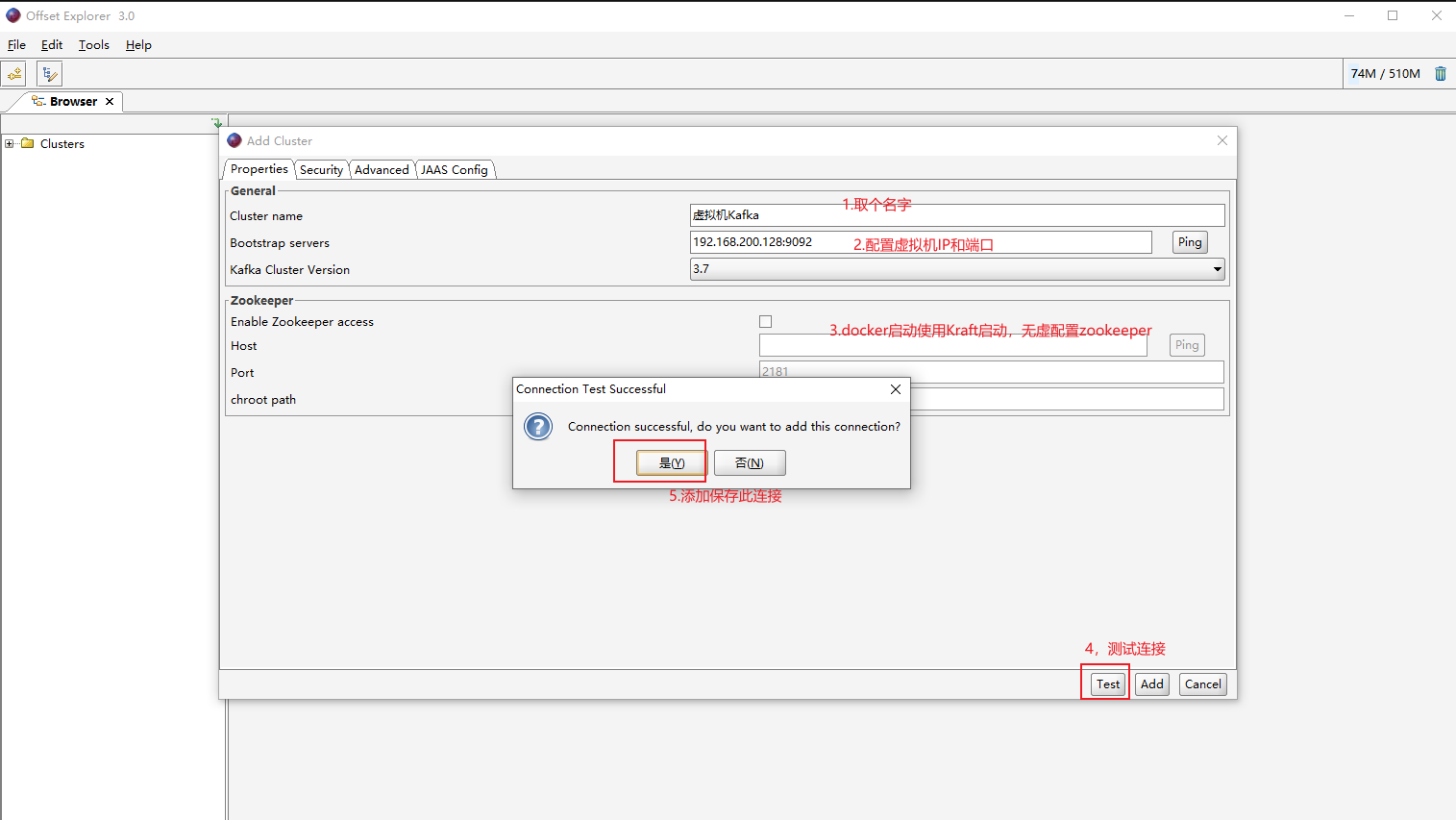Click the Zookeeper Host Ping button
The height and width of the screenshot is (820, 1456).
[1187, 345]
